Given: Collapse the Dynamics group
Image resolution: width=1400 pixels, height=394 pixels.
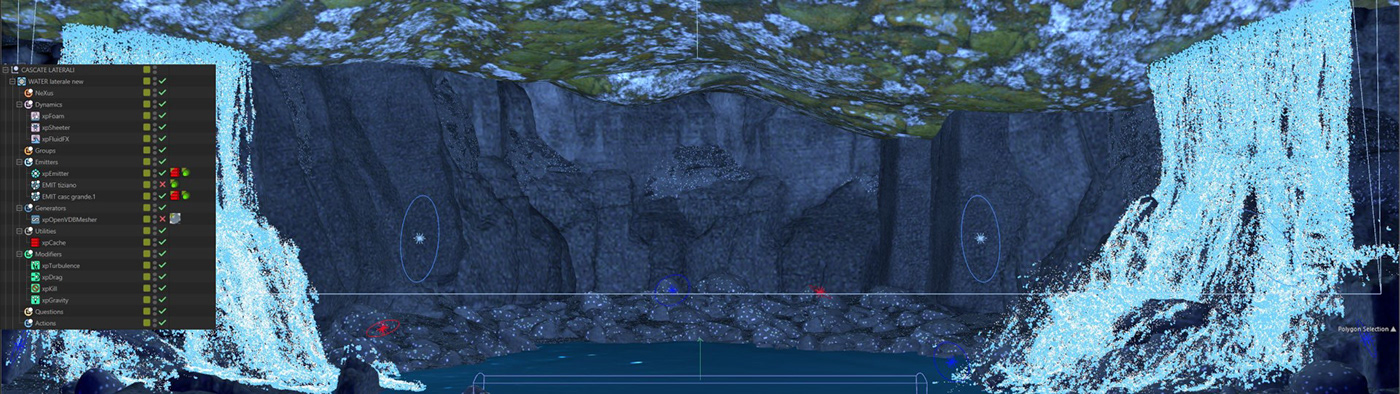Looking at the screenshot, I should (x=19, y=104).
